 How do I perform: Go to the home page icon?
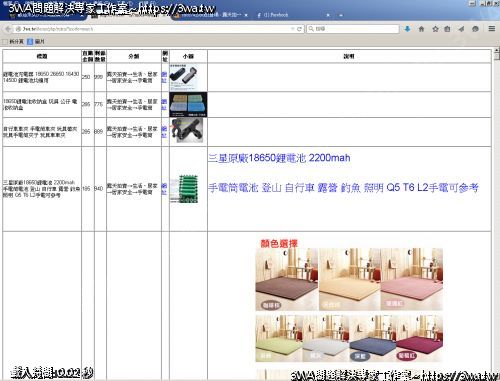[x=421, y=29]
